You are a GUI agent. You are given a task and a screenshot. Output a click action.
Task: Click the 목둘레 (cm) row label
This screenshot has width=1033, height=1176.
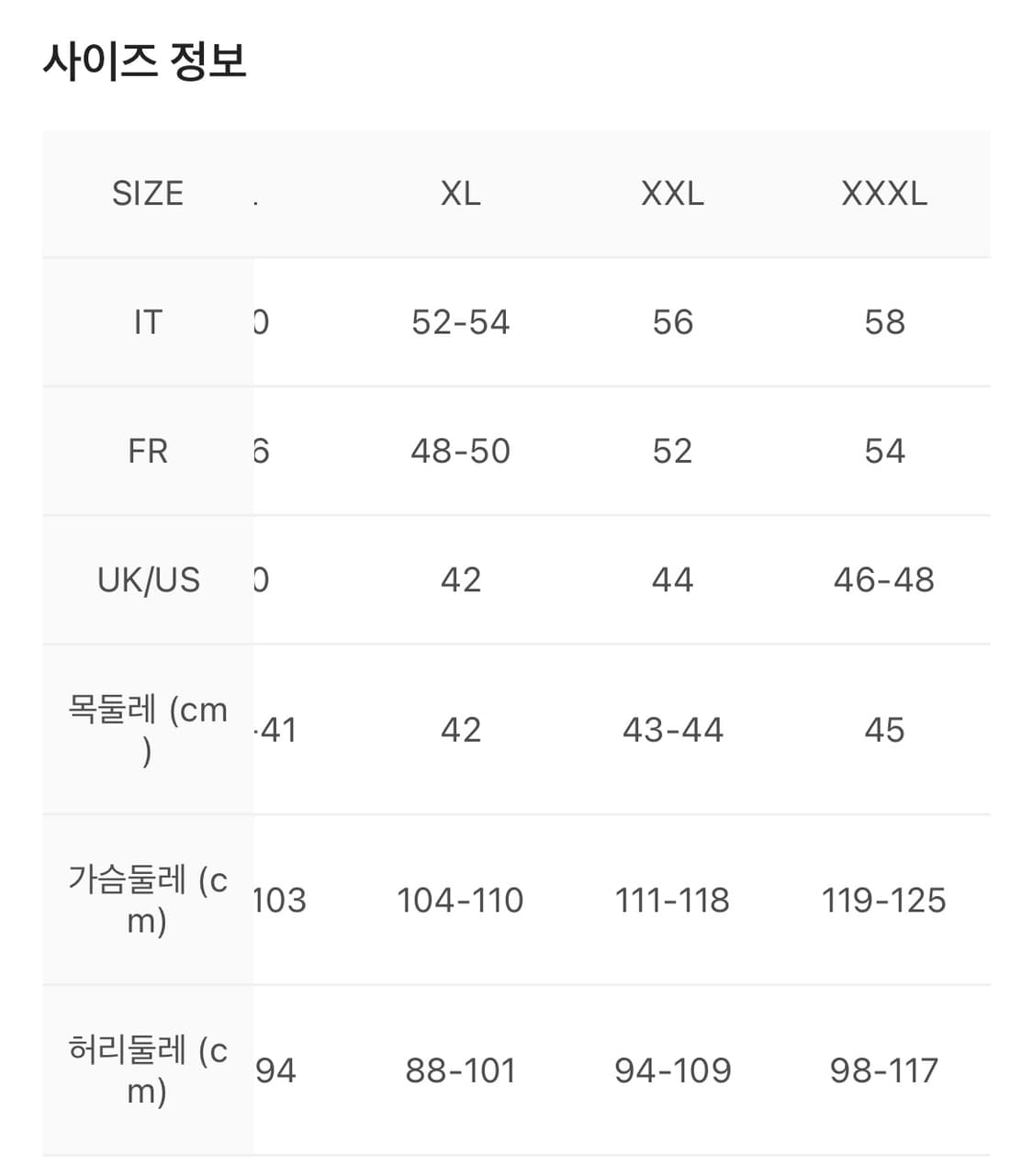[x=147, y=729]
